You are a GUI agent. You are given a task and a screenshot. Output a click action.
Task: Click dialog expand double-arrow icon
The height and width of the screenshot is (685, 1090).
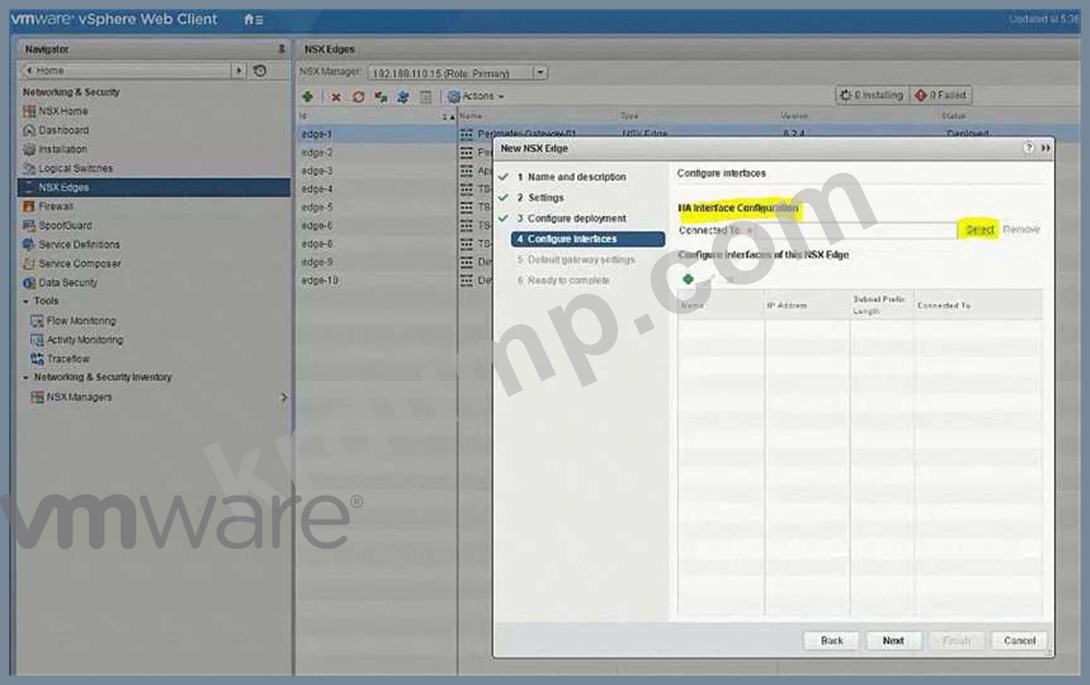[1046, 147]
